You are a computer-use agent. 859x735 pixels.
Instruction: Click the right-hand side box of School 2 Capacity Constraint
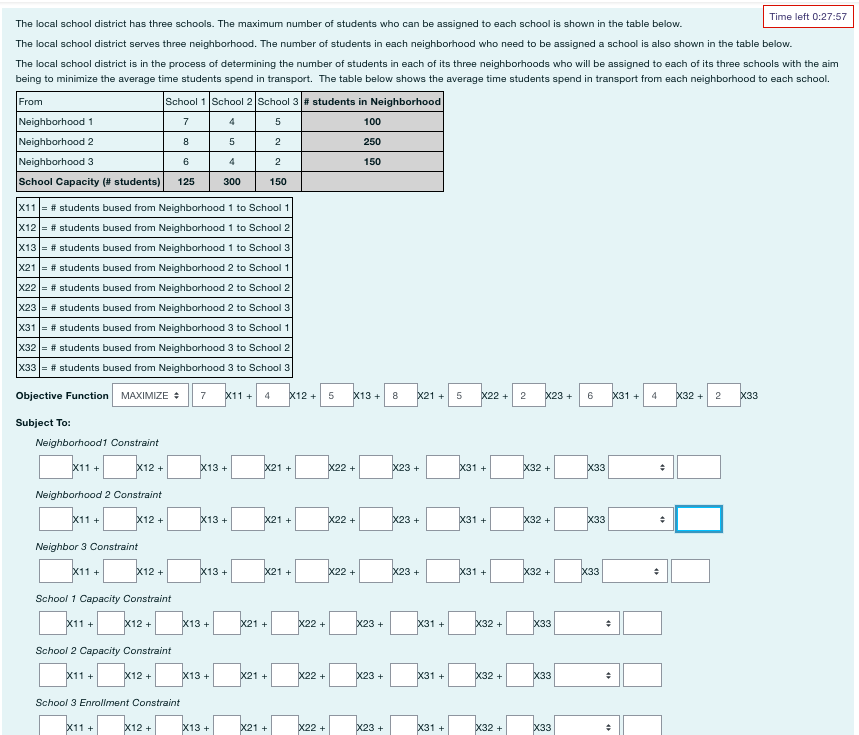[x=642, y=675]
